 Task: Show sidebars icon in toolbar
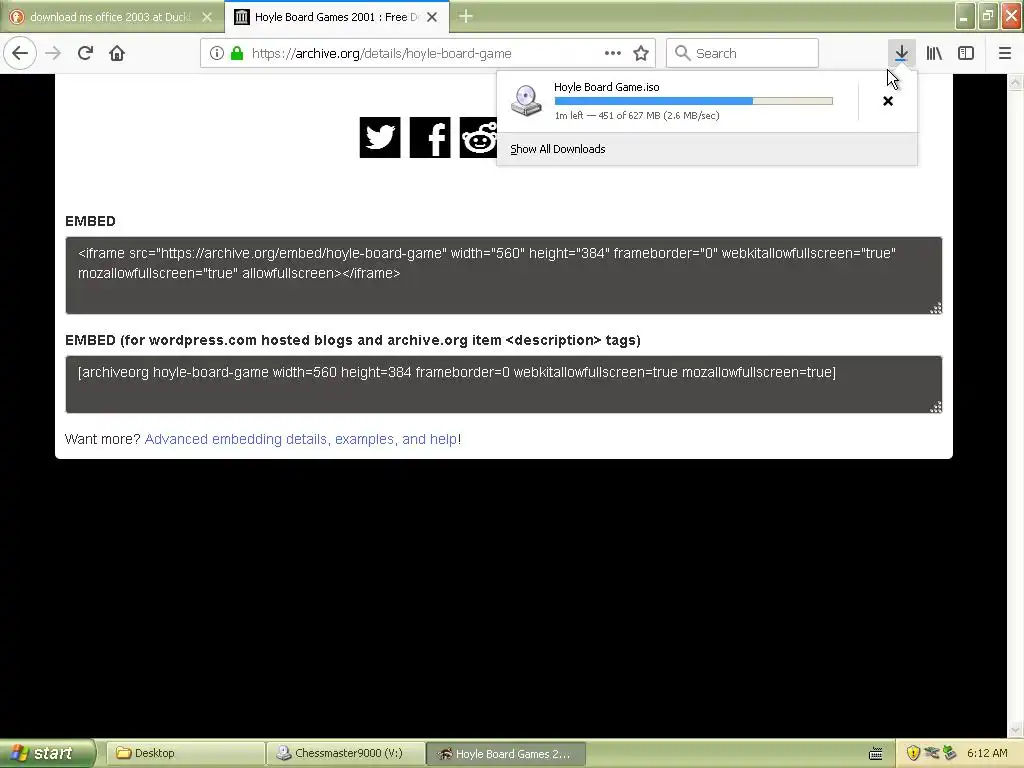(966, 53)
